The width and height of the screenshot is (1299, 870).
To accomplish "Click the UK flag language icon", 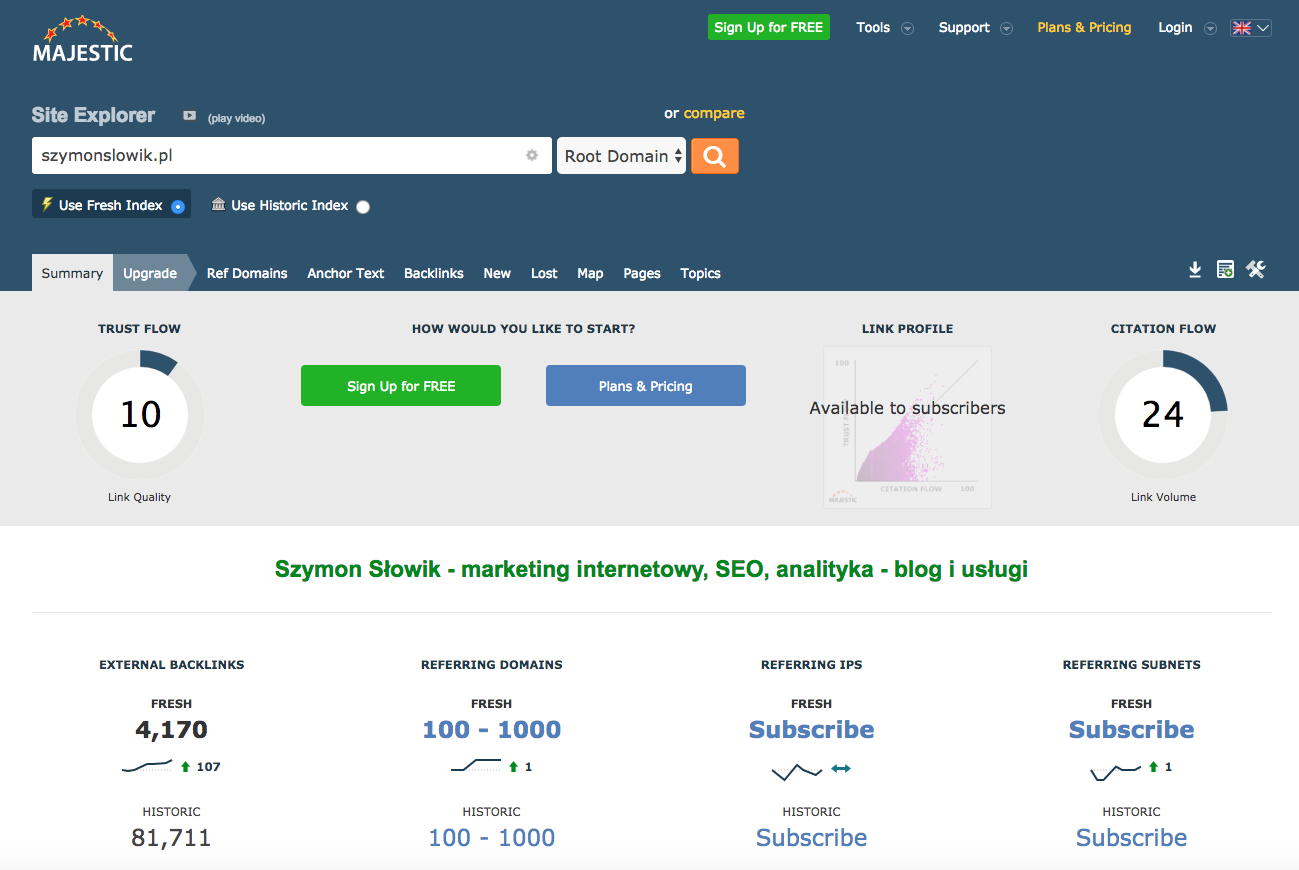I will click(1242, 28).
